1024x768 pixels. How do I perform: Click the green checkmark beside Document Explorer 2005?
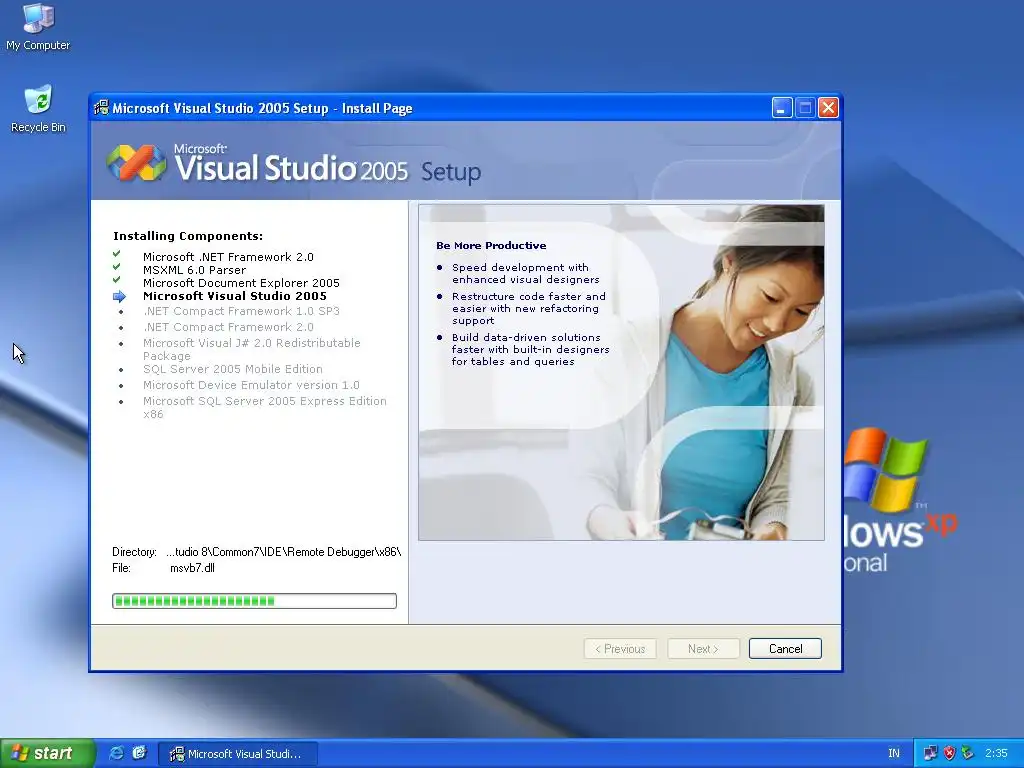(116, 280)
